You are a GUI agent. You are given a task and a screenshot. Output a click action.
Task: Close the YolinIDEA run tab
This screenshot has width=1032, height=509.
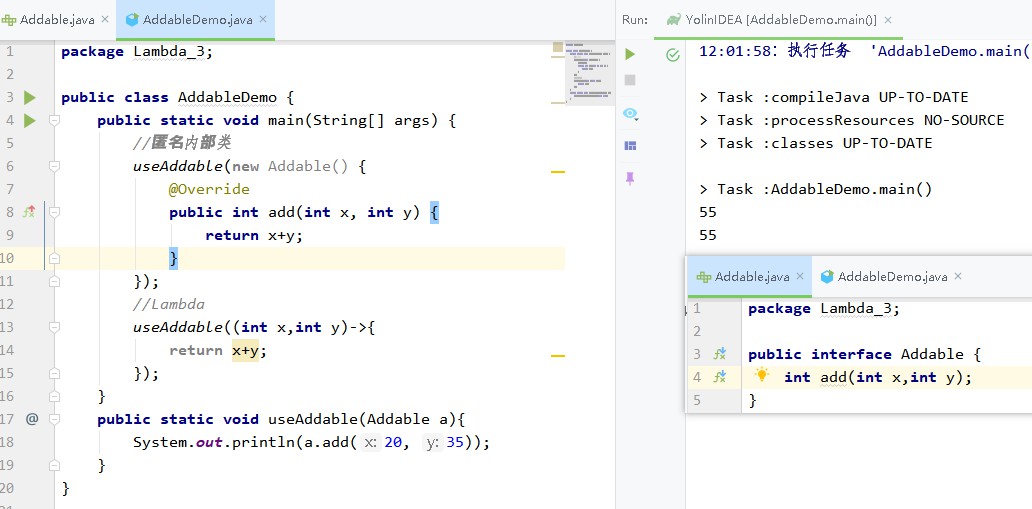(x=887, y=20)
